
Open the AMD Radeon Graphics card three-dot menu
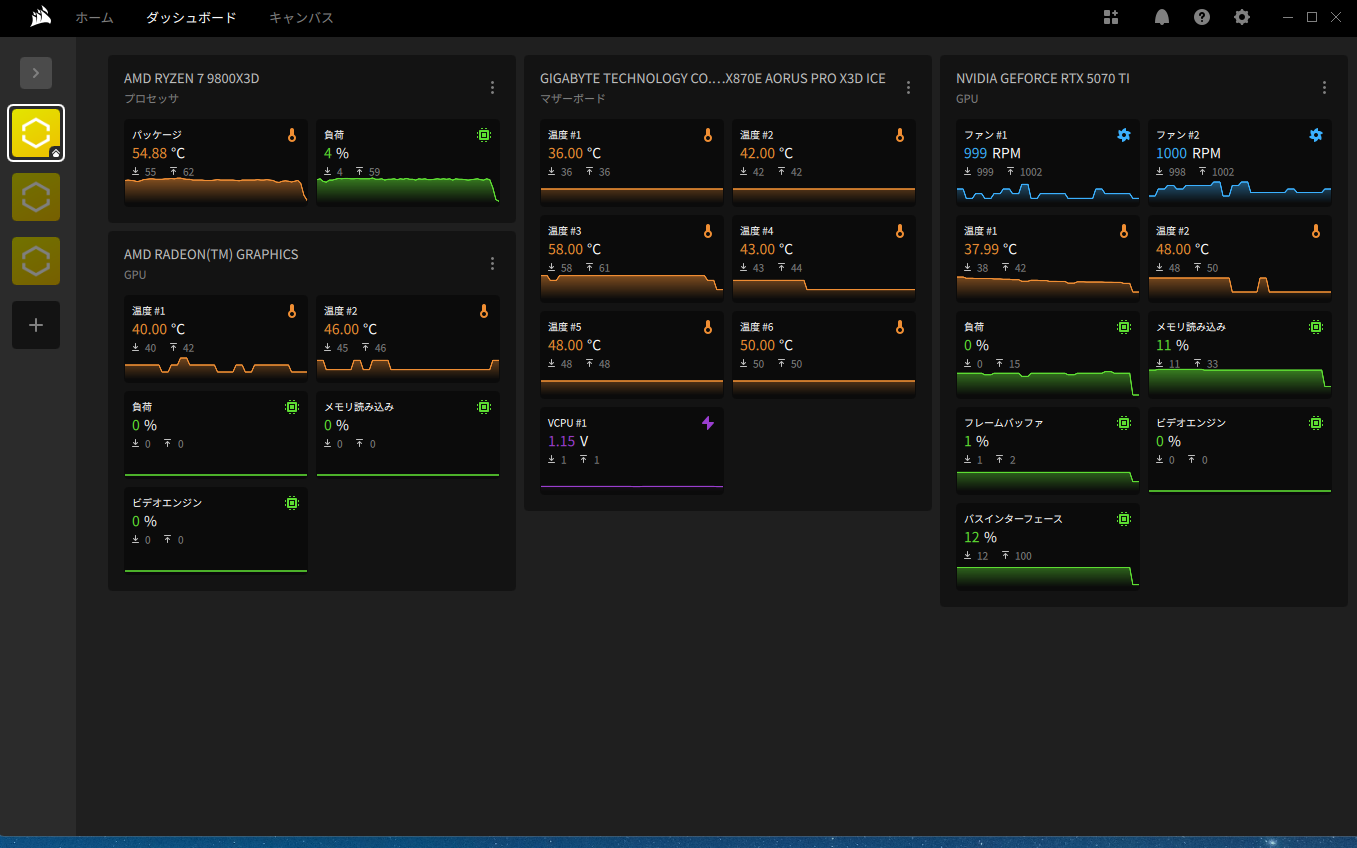492,264
